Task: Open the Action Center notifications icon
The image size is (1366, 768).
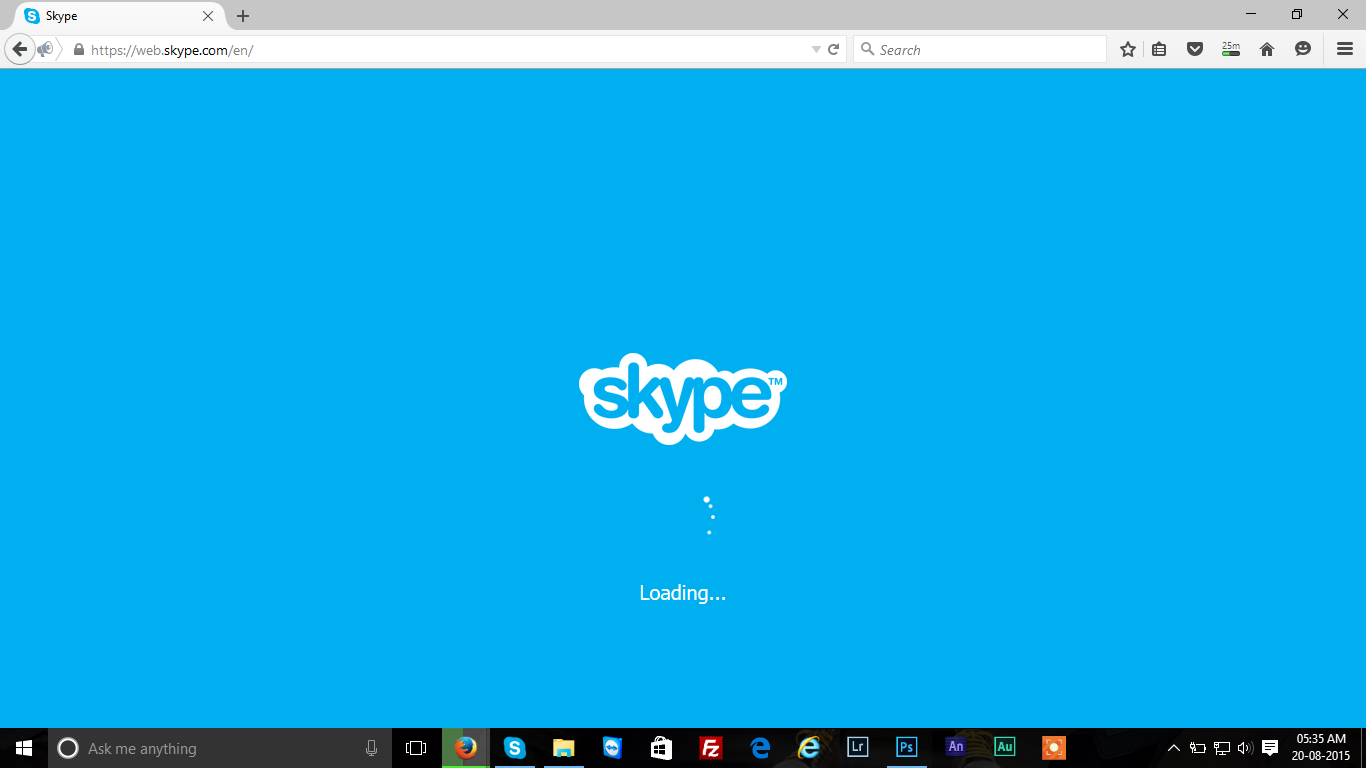Action: [x=1270, y=748]
